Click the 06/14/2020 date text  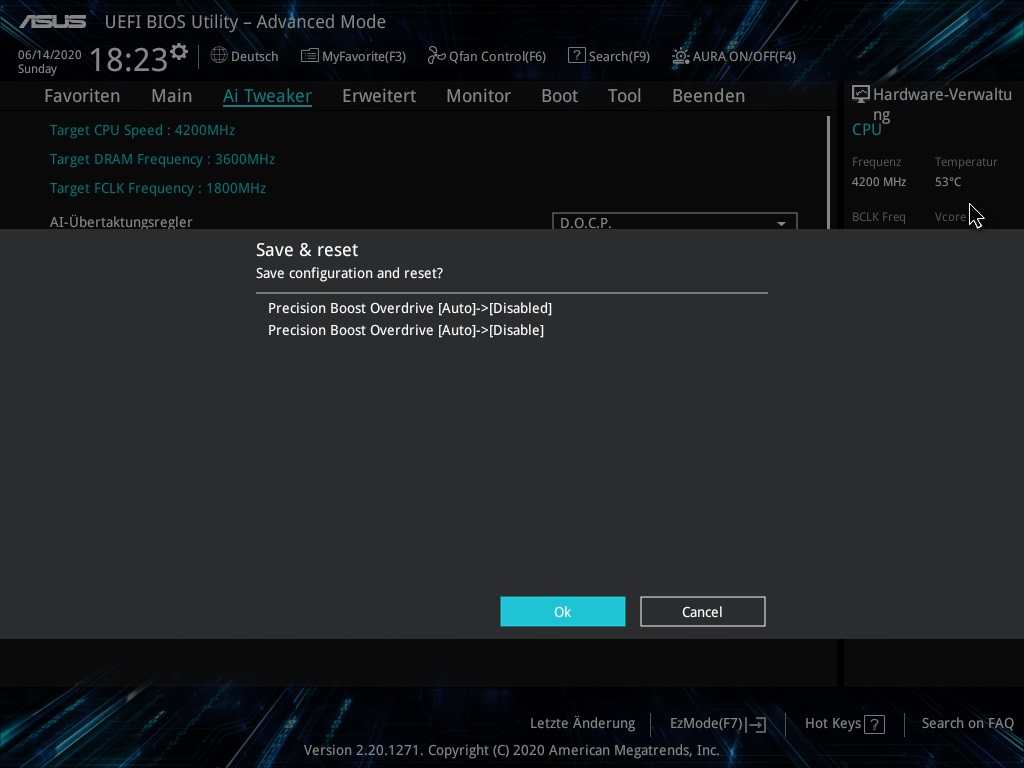50,55
